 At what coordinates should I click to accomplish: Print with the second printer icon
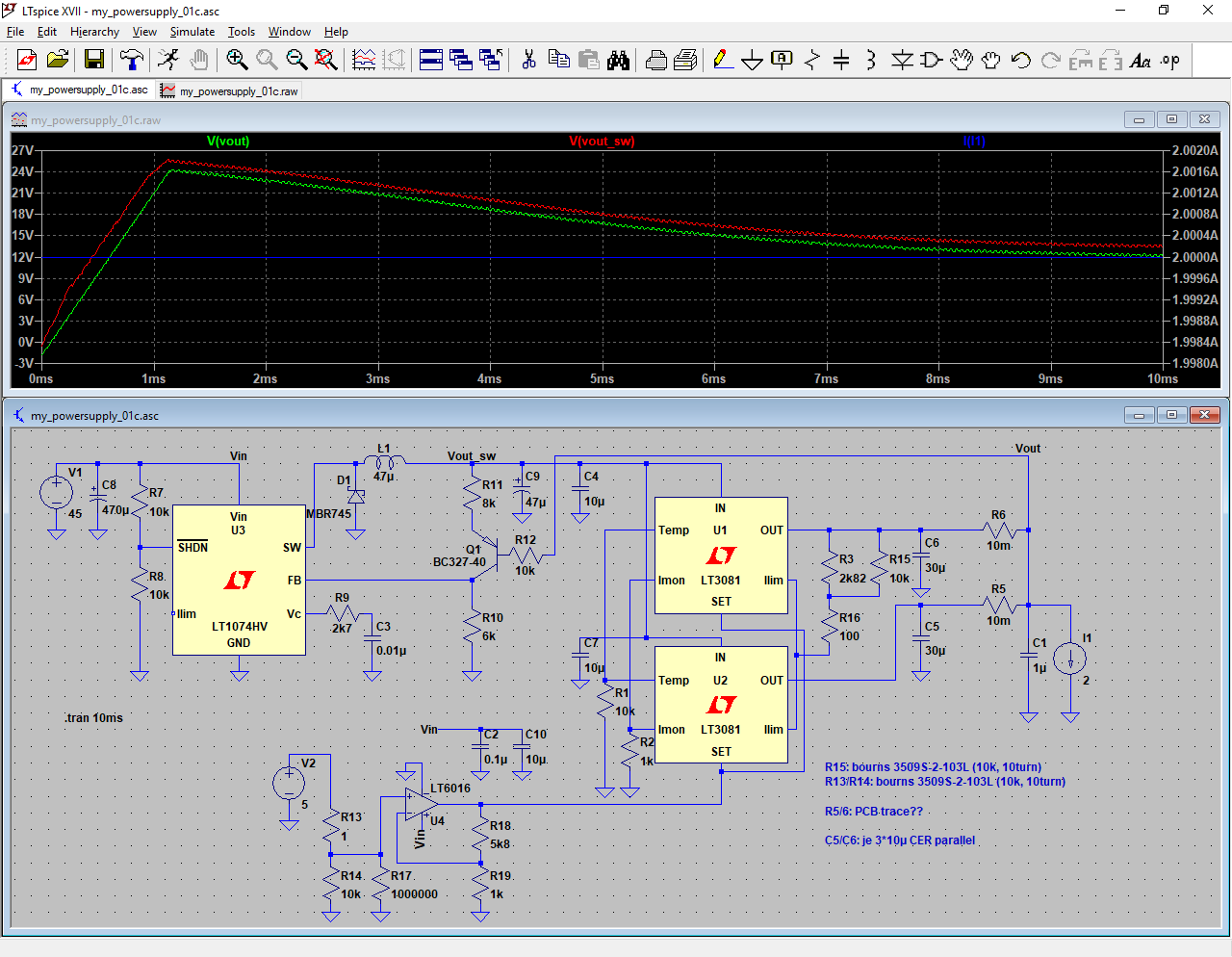tap(685, 60)
